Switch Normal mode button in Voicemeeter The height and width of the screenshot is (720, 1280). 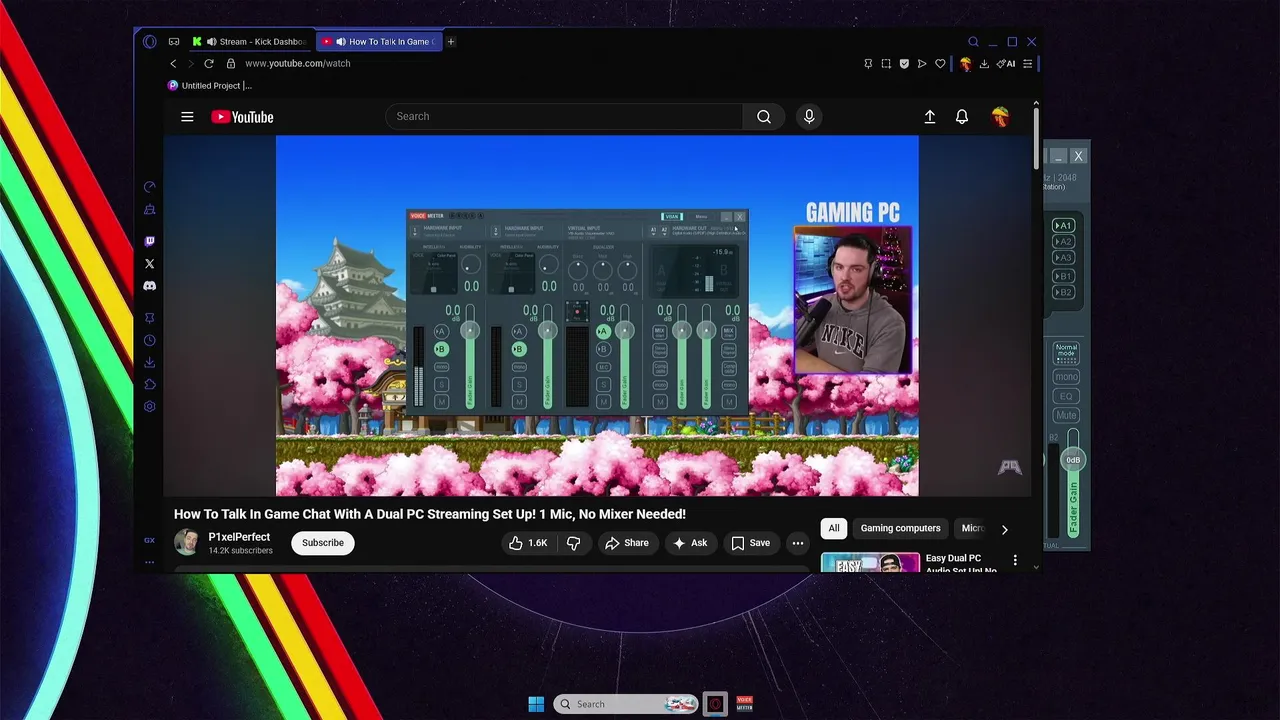(x=1066, y=352)
